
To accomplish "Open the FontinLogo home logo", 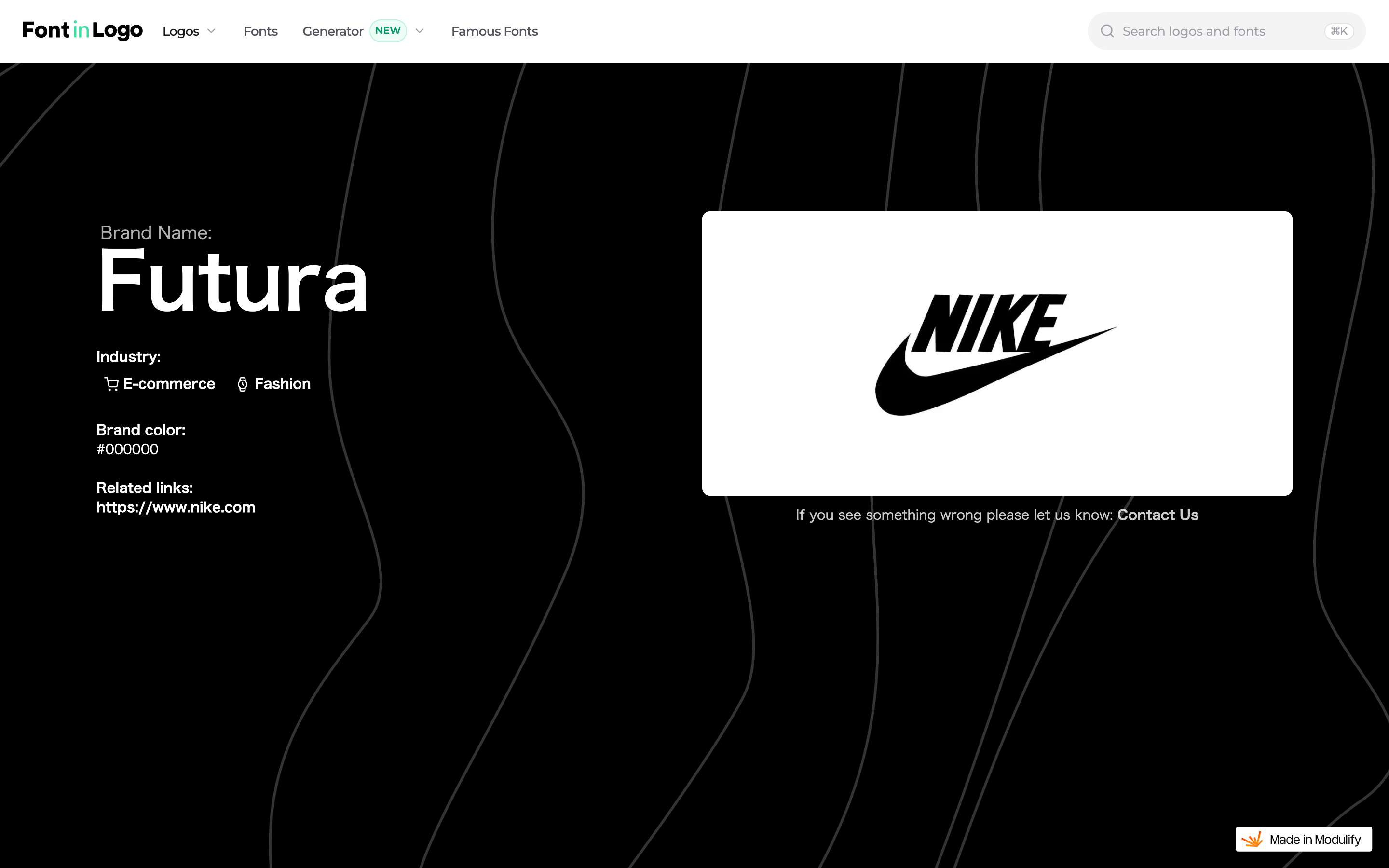I will 82,30.
